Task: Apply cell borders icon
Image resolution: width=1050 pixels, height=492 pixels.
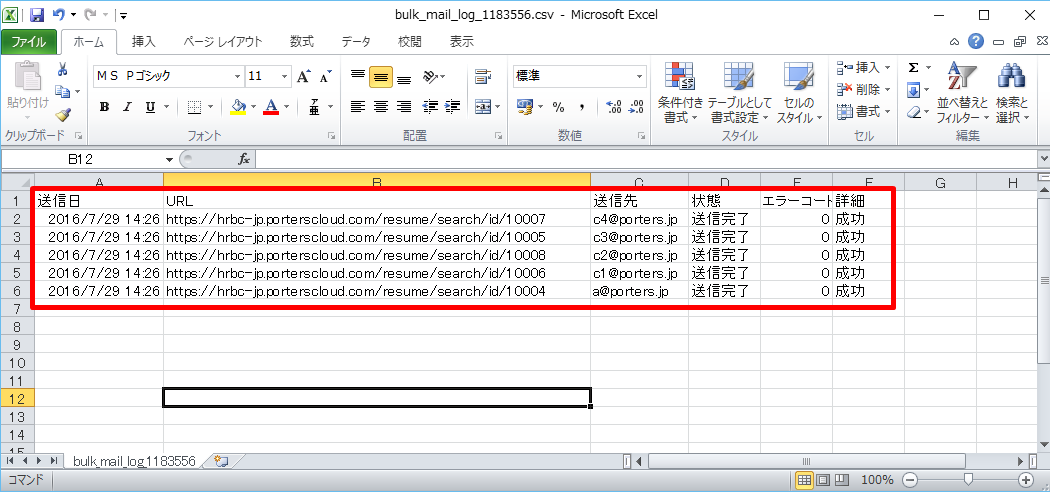Action: tap(194, 107)
